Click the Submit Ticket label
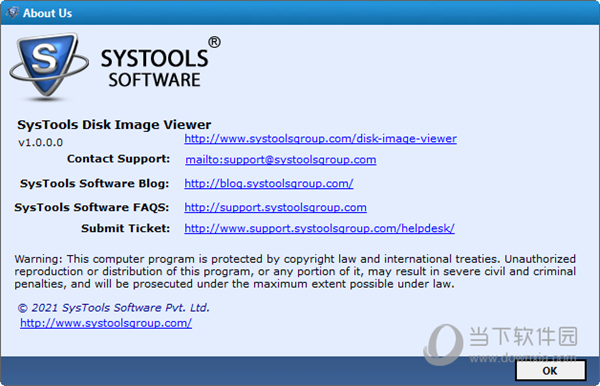Screen dimensions: 600x386 click(x=125, y=228)
